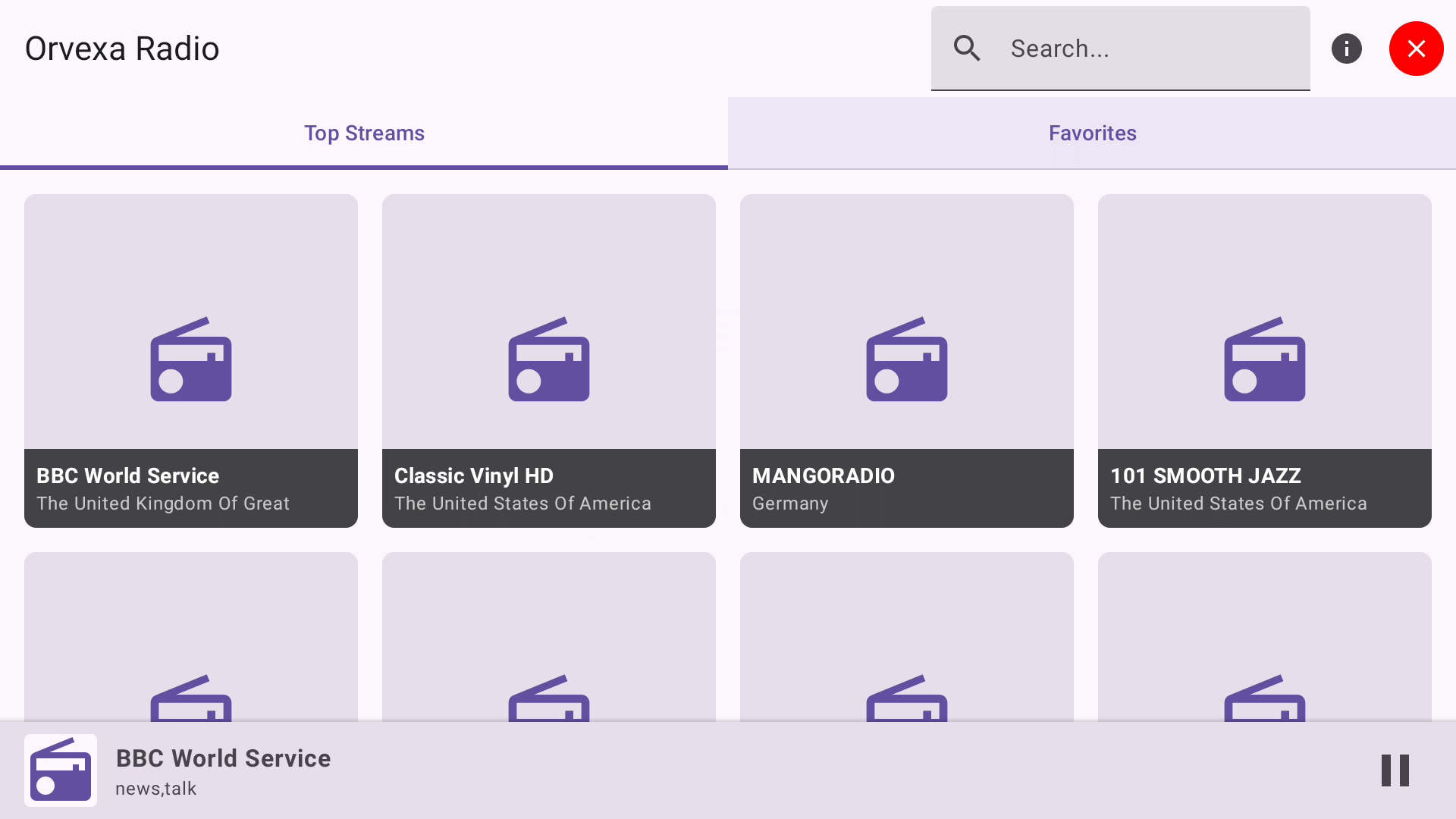The height and width of the screenshot is (819, 1456).
Task: Click 'The United Kingdom Of Great' label
Action: [x=163, y=504]
